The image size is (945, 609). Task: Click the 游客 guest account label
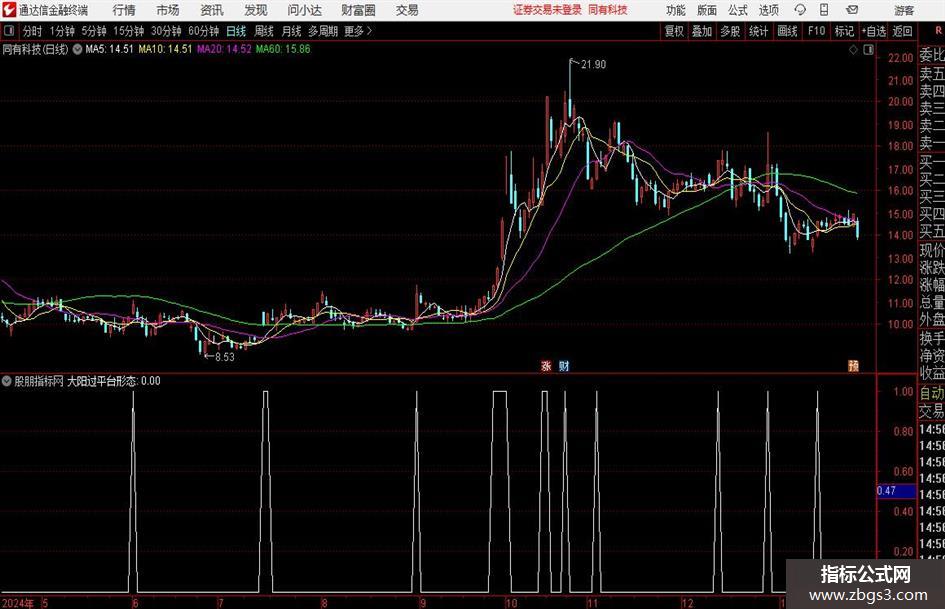tap(904, 10)
